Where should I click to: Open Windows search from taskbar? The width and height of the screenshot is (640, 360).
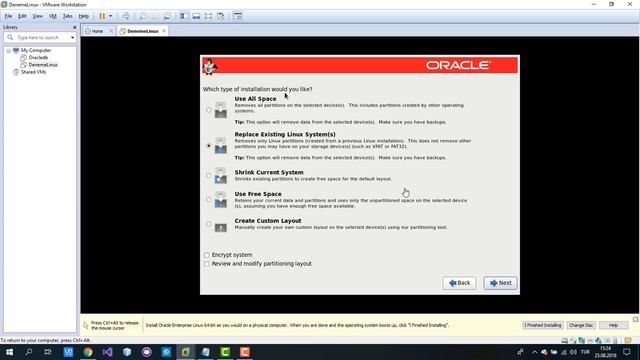point(29,352)
